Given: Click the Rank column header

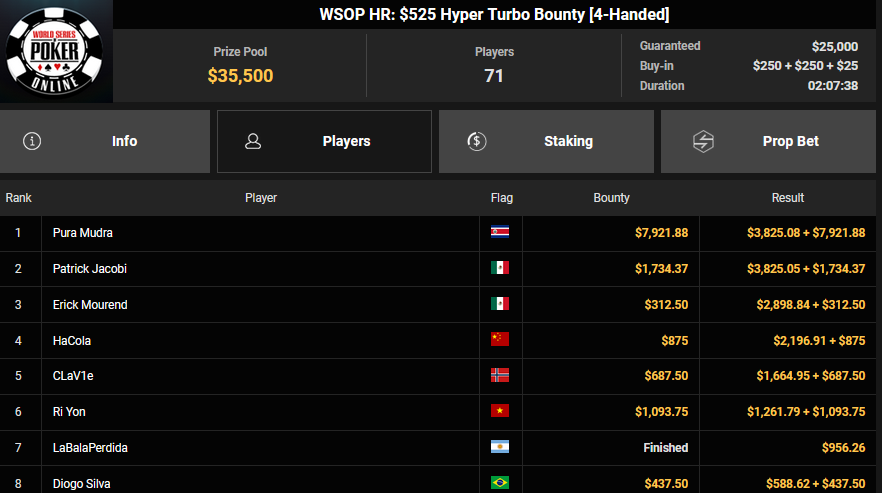Looking at the screenshot, I should click(x=19, y=198).
